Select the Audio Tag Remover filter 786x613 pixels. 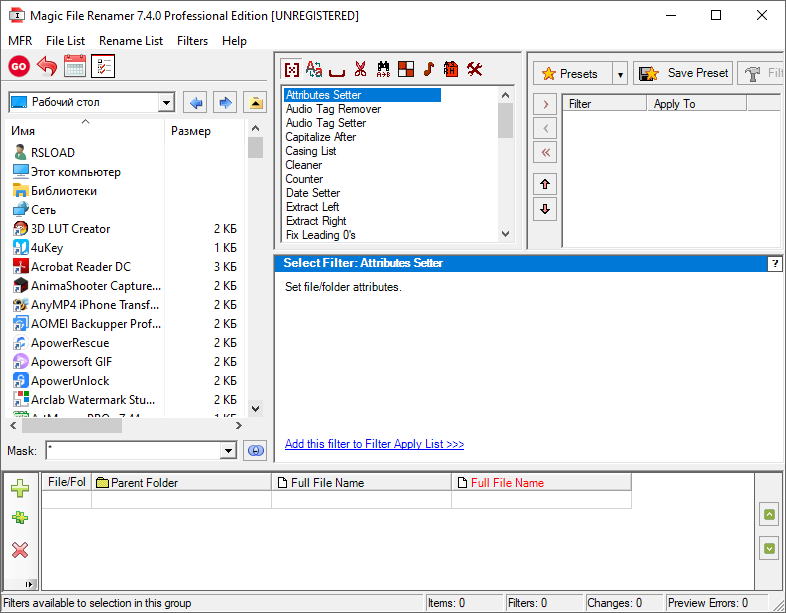333,109
